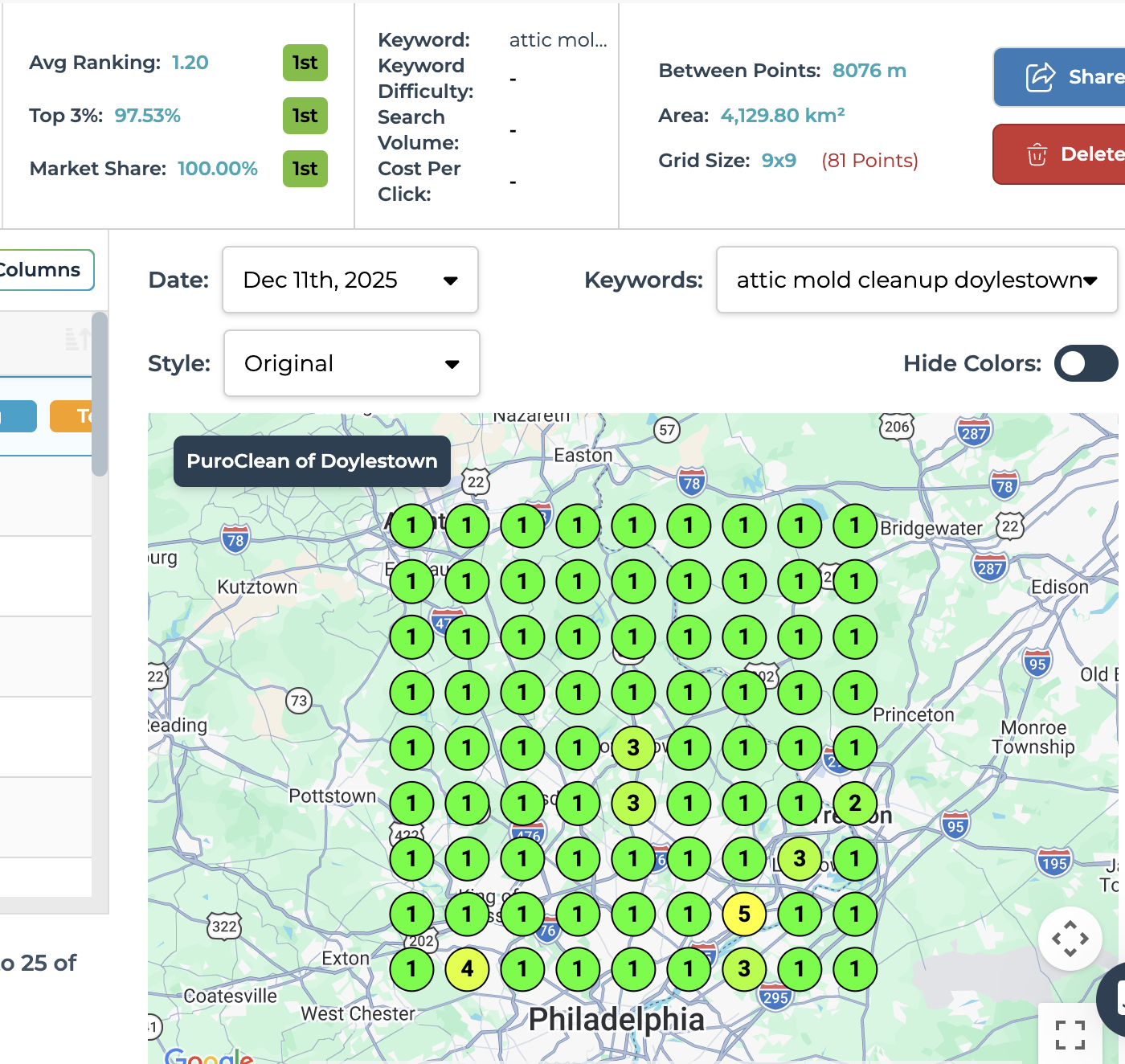Open the Keywords dropdown for attic mold cleanup
1125x1064 pixels.
(x=916, y=280)
